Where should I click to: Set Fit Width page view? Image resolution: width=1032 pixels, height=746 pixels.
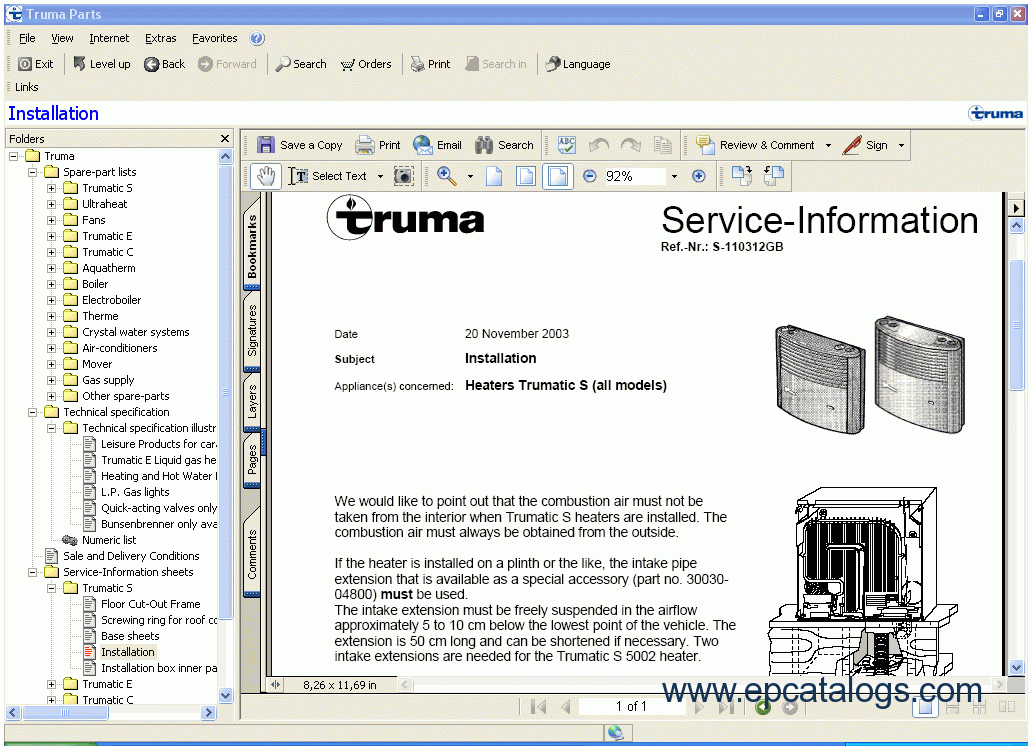[x=557, y=176]
